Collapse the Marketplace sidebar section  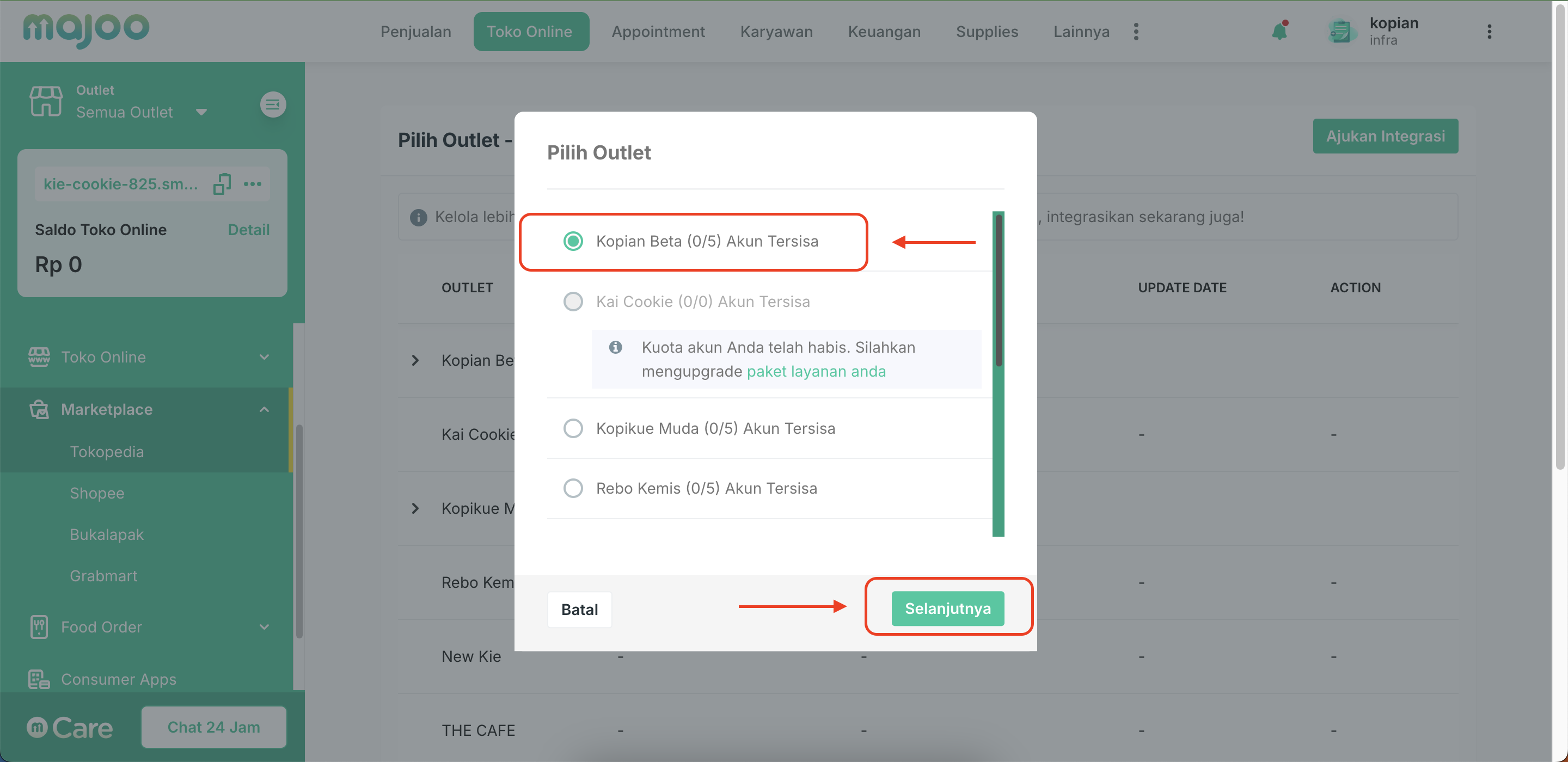(264, 409)
